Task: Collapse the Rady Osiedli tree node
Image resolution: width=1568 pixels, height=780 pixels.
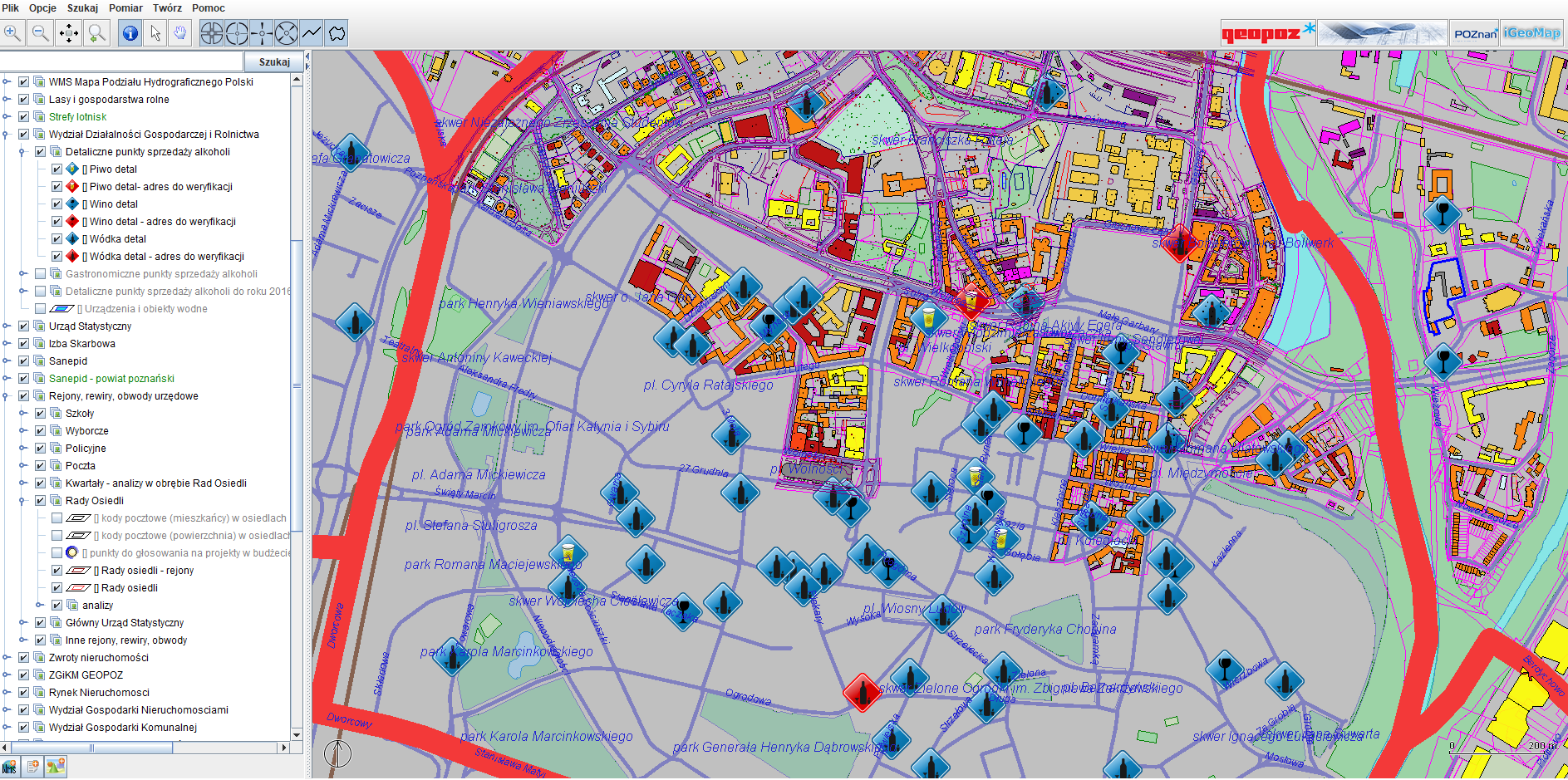Action: (x=22, y=501)
